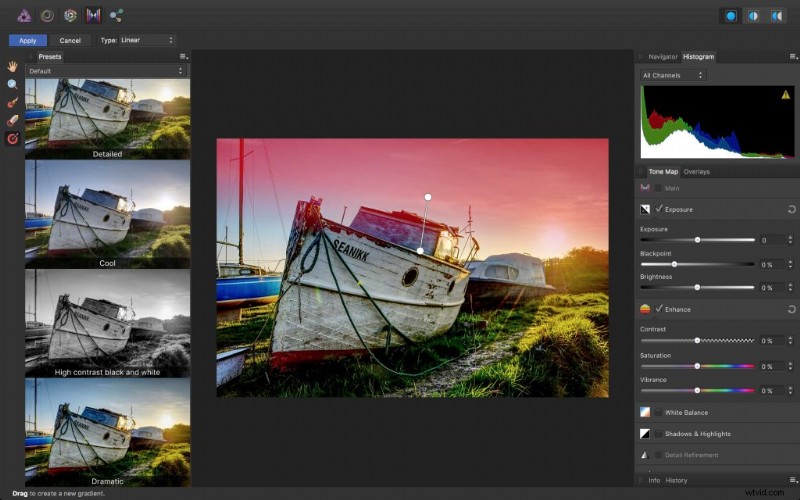Select the Overlay Paint brush tool
The image size is (800, 500).
click(12, 103)
